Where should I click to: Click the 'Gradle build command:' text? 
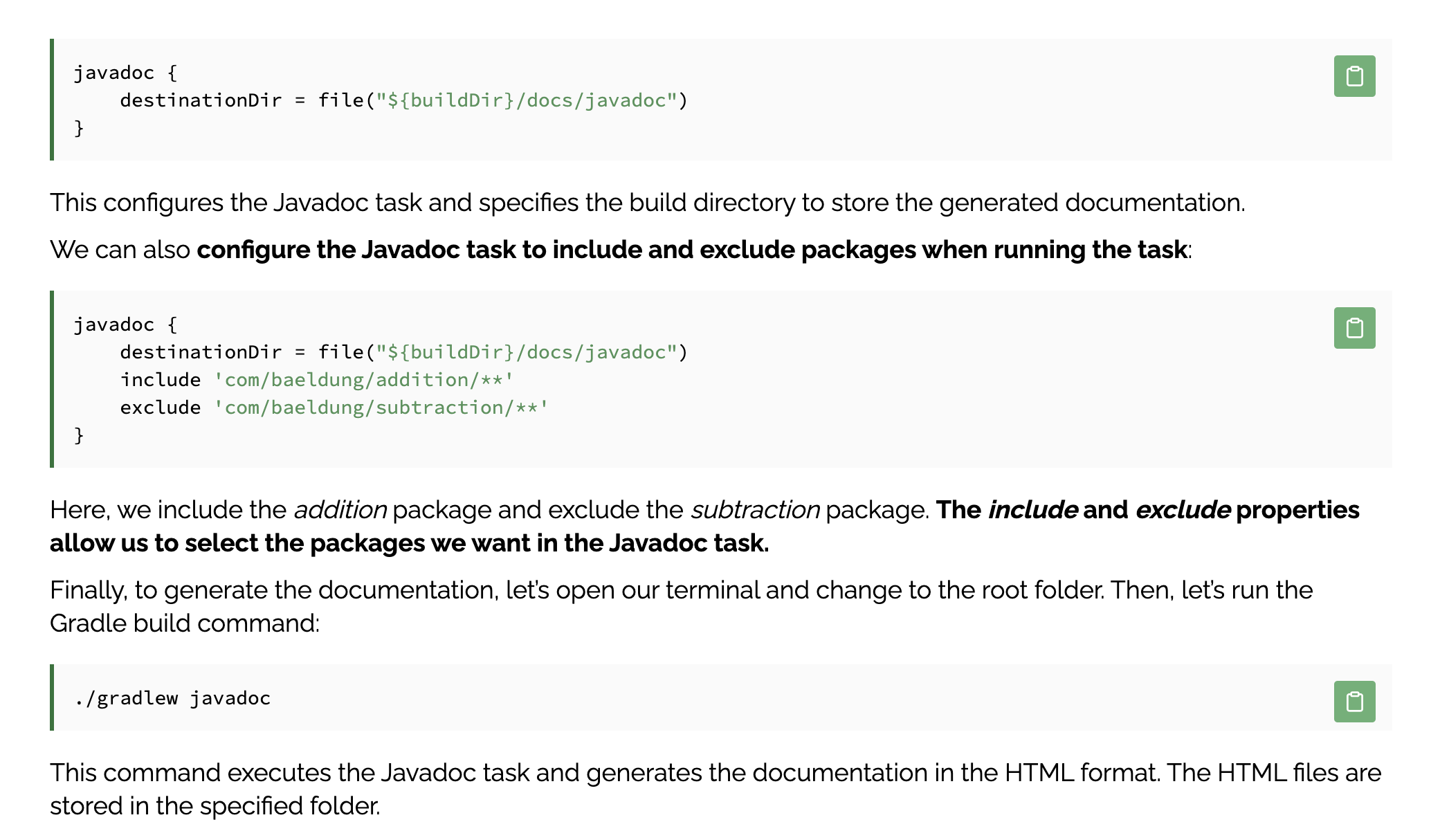coord(185,623)
